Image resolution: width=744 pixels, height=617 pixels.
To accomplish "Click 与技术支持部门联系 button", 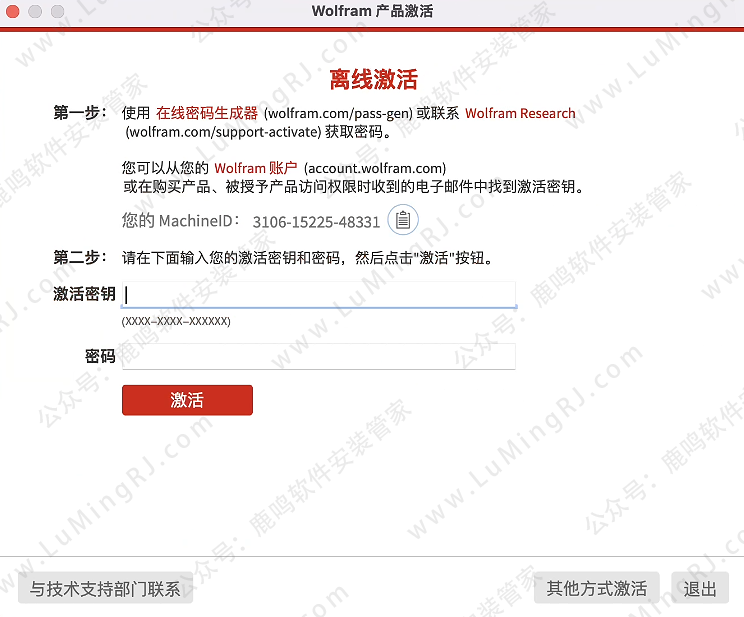I will 105,589.
